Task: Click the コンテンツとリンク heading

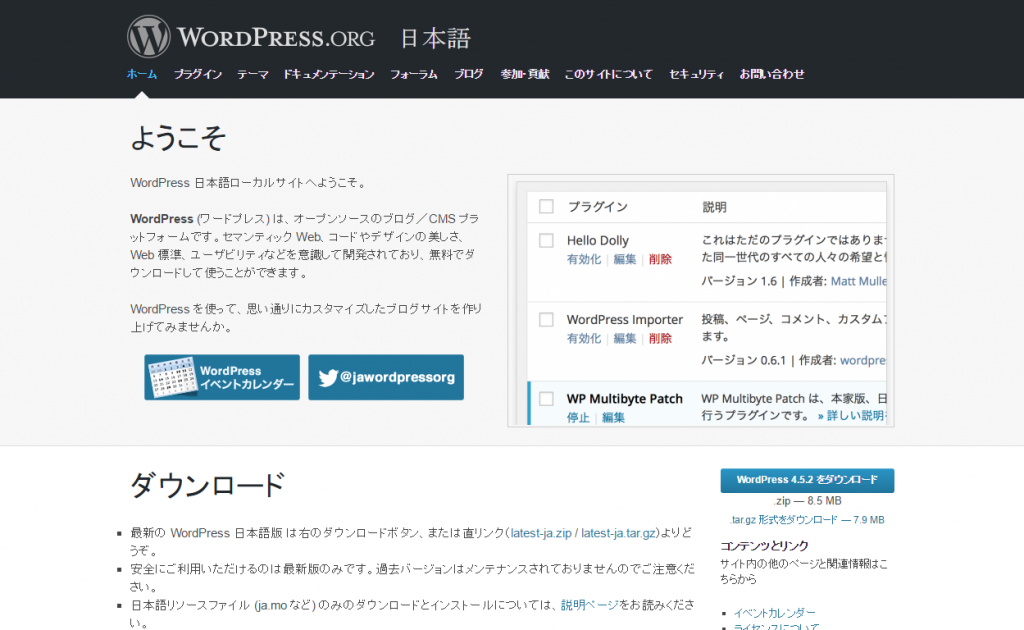Action: click(764, 546)
